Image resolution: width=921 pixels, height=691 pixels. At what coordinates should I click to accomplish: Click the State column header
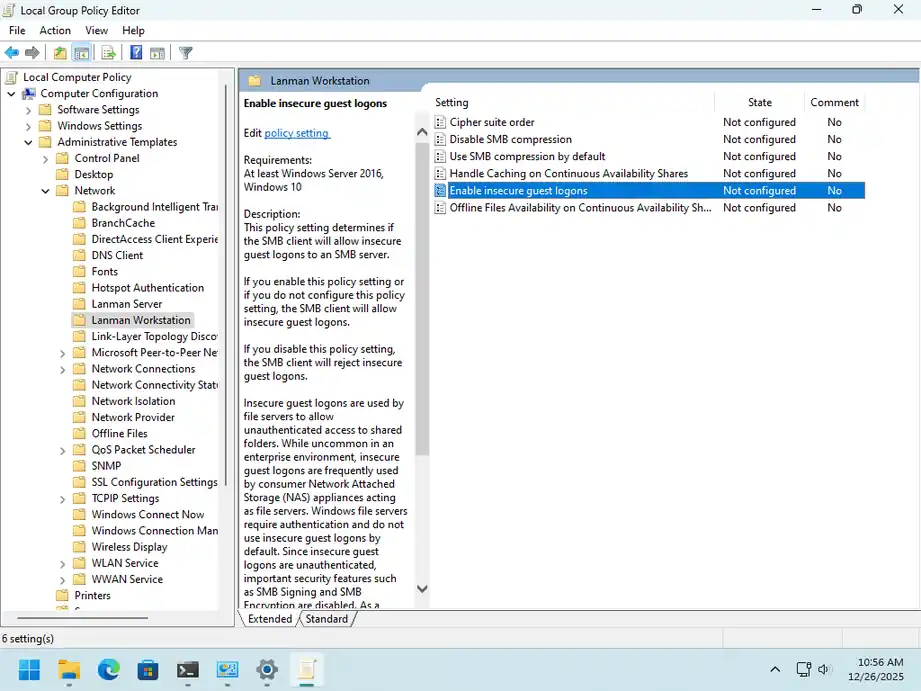pos(759,102)
